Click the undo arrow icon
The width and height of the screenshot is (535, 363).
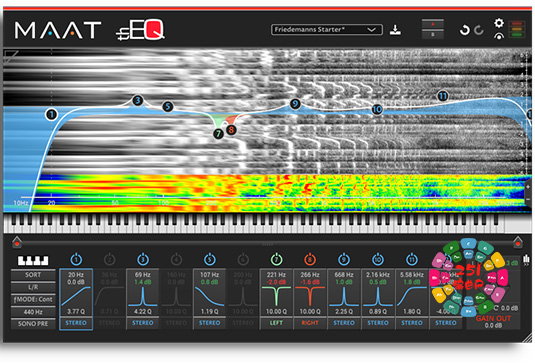464,30
